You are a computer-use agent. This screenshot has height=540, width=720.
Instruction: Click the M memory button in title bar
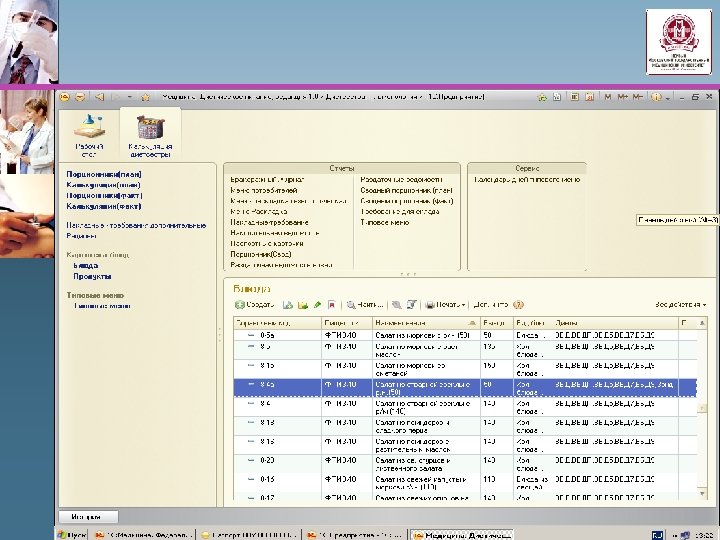click(608, 97)
